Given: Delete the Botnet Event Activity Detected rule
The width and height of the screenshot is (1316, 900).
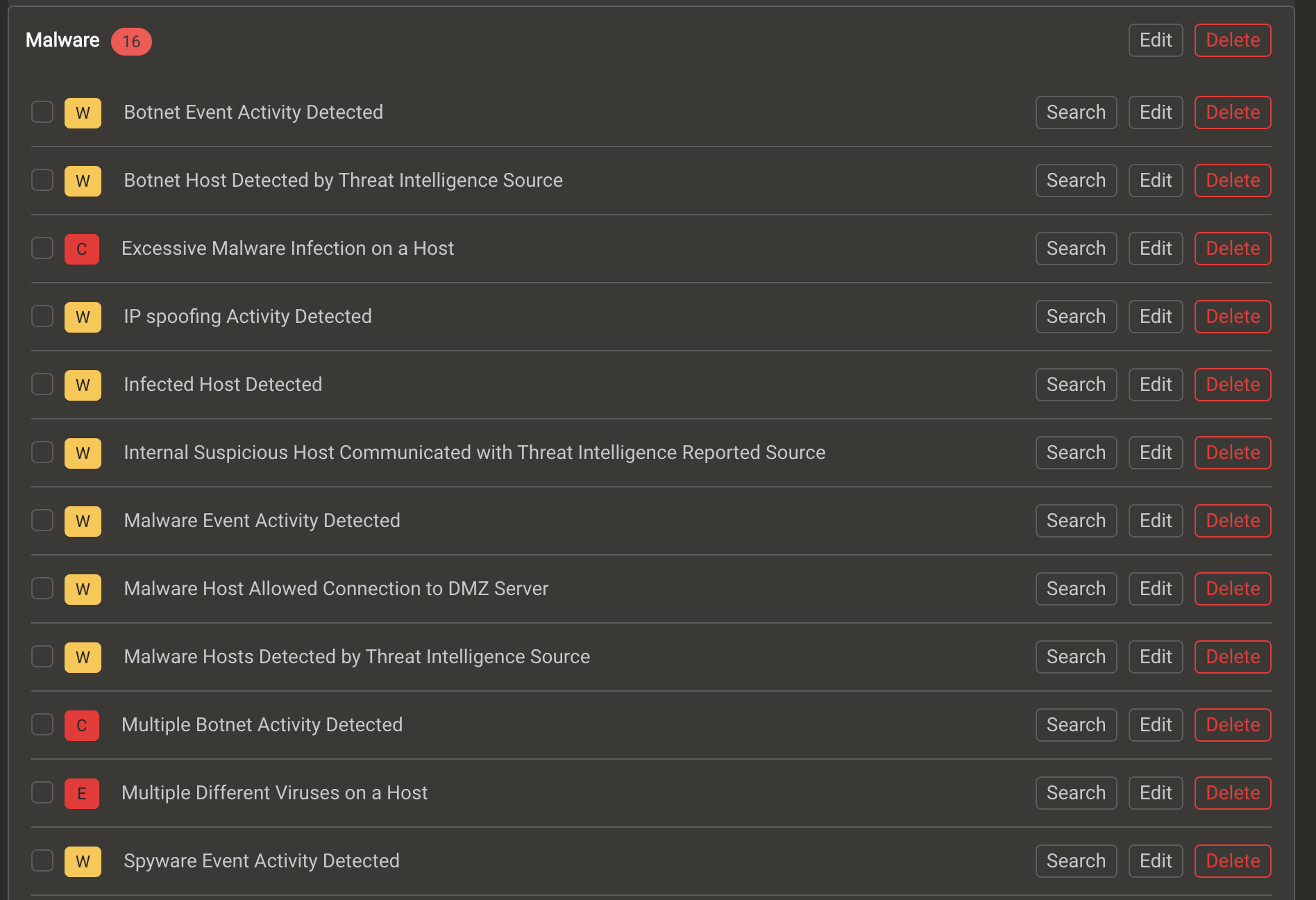Looking at the screenshot, I should coord(1233,112).
